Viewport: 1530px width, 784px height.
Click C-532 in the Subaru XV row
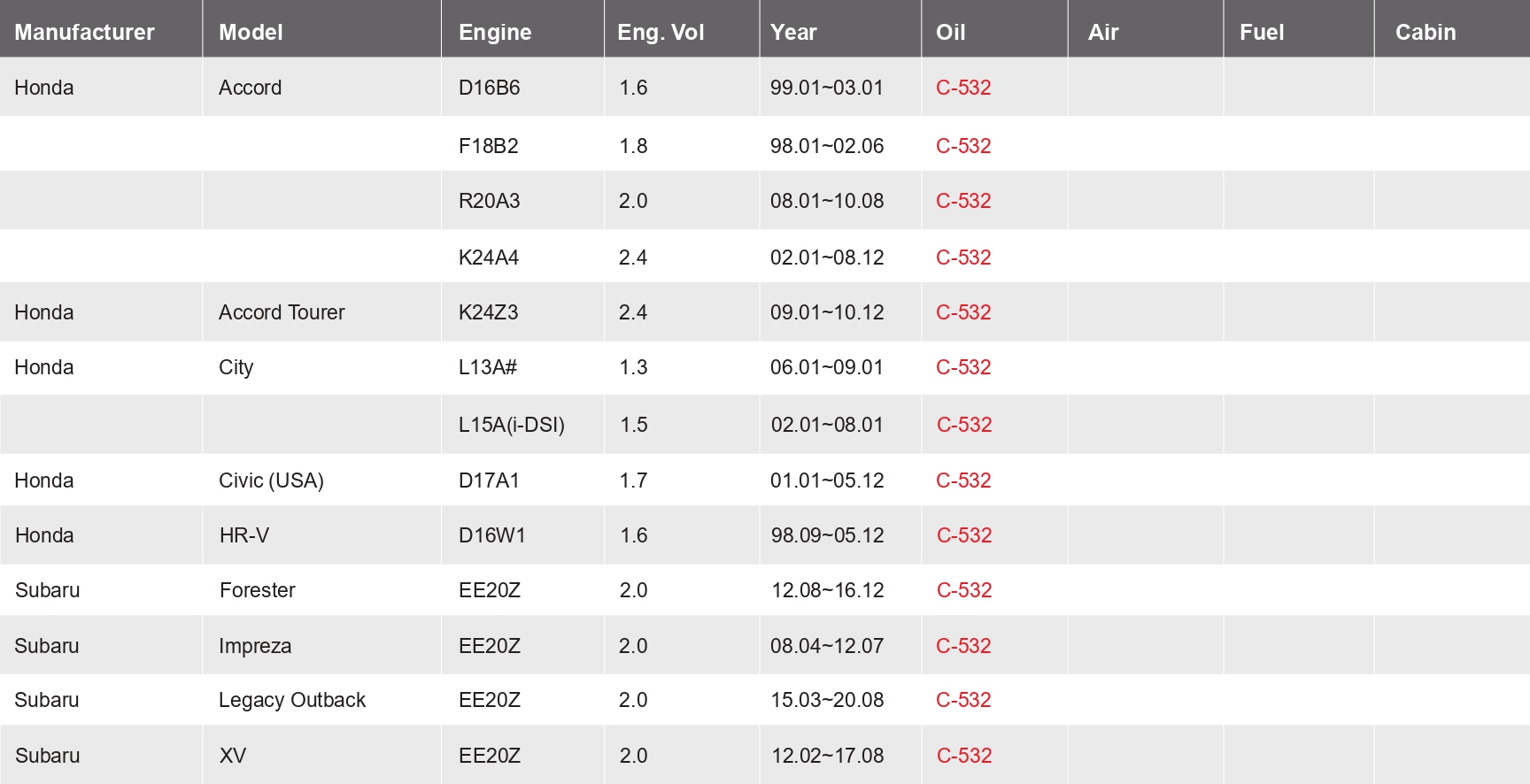964,756
